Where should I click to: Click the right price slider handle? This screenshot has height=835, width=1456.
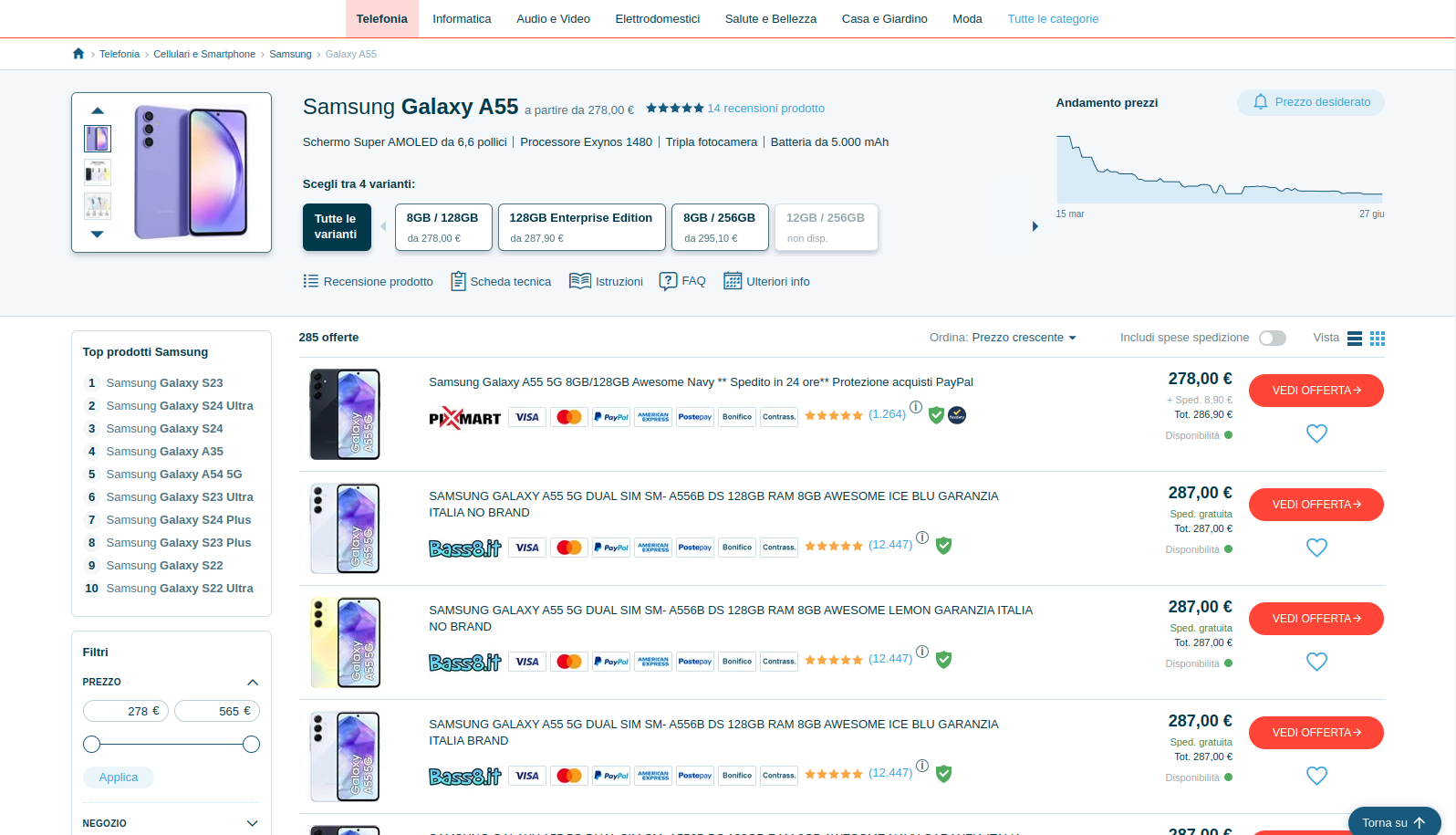pyautogui.click(x=251, y=745)
